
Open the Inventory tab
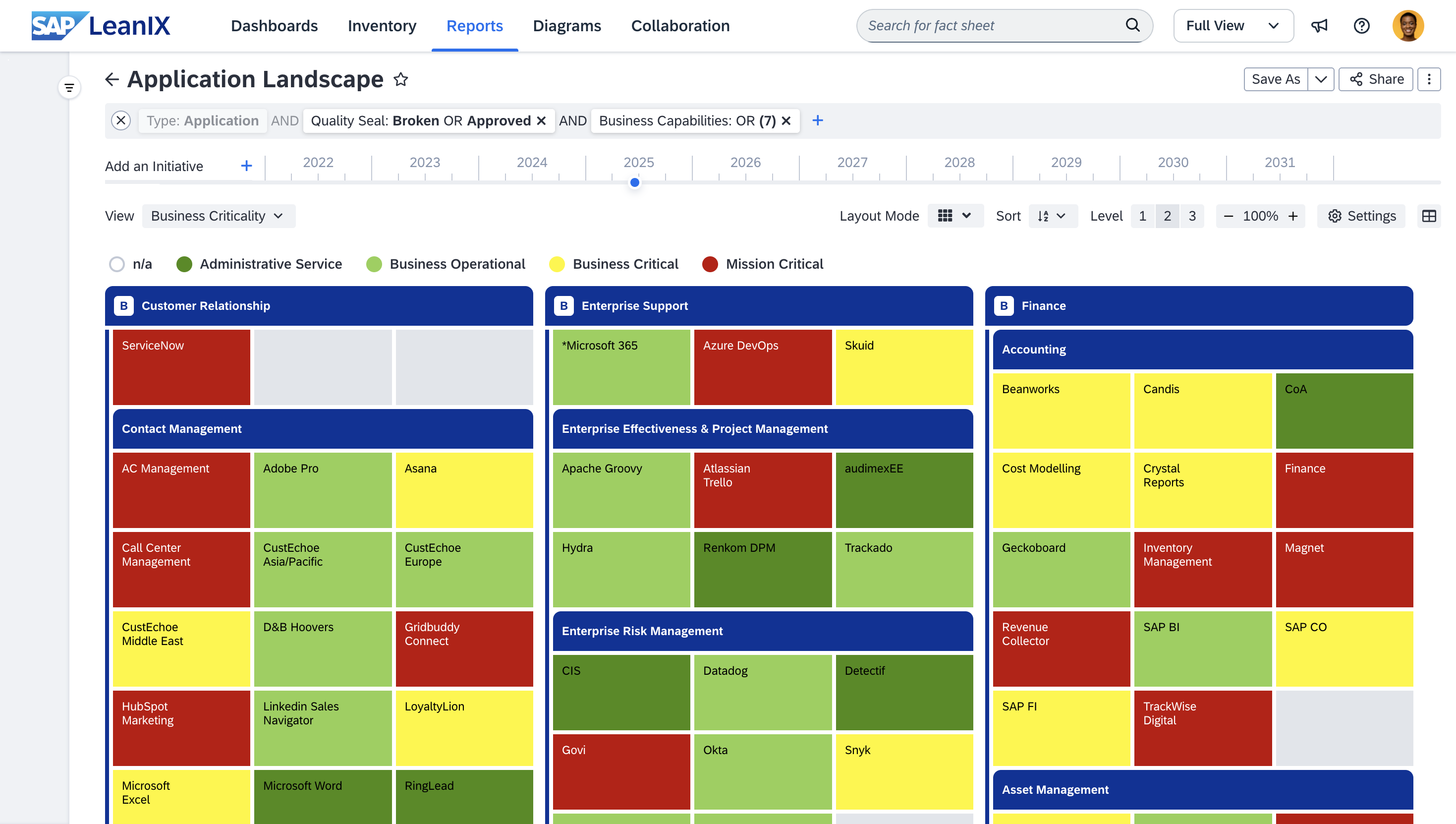(382, 25)
